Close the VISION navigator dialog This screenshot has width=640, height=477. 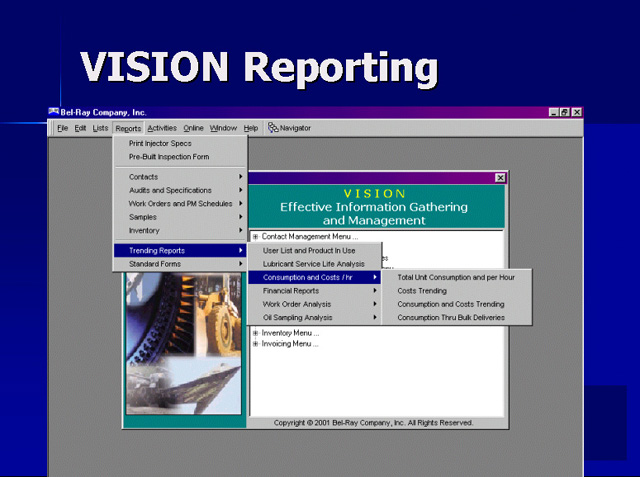tap(500, 177)
